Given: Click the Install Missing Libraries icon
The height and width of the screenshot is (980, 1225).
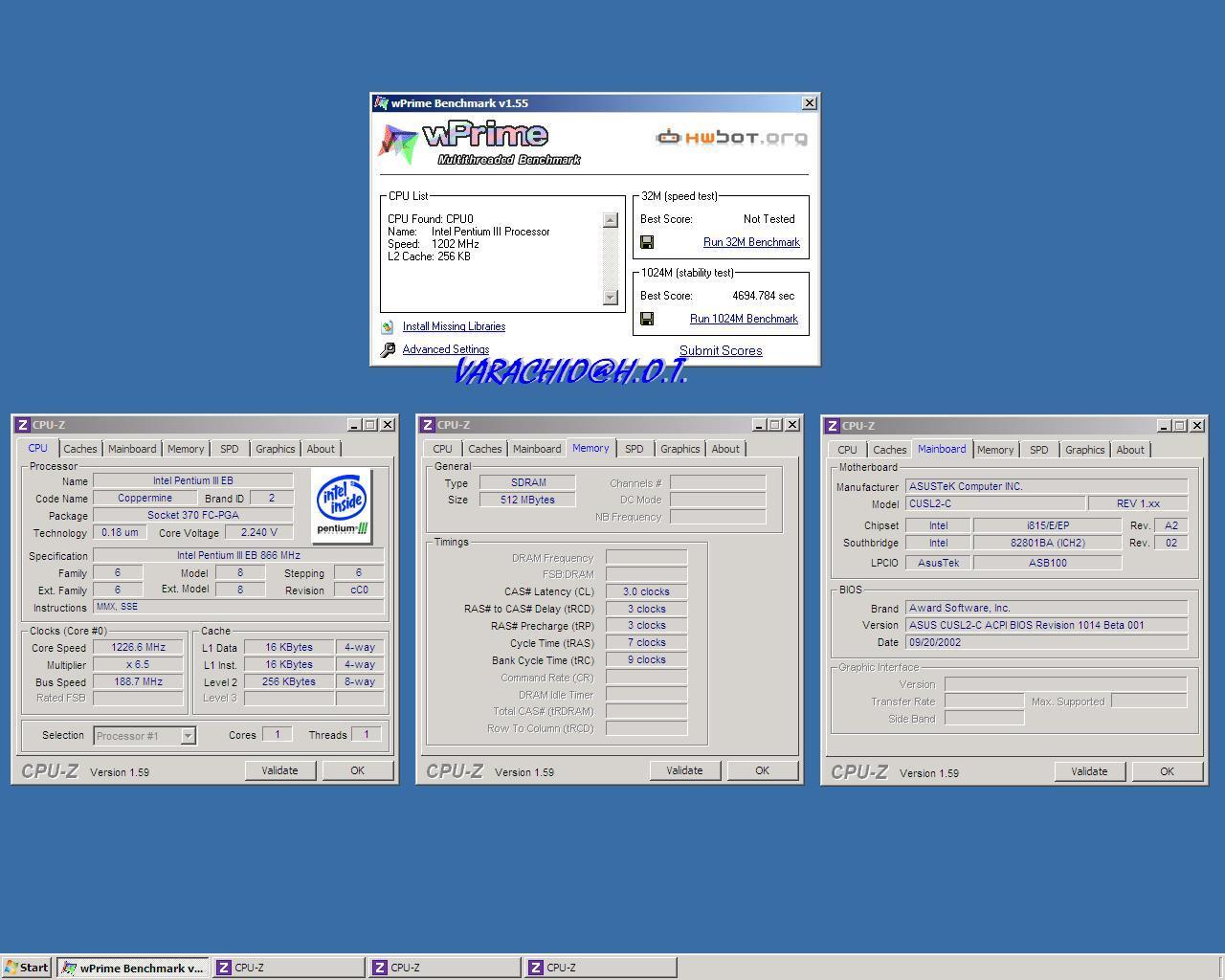Looking at the screenshot, I should (388, 326).
